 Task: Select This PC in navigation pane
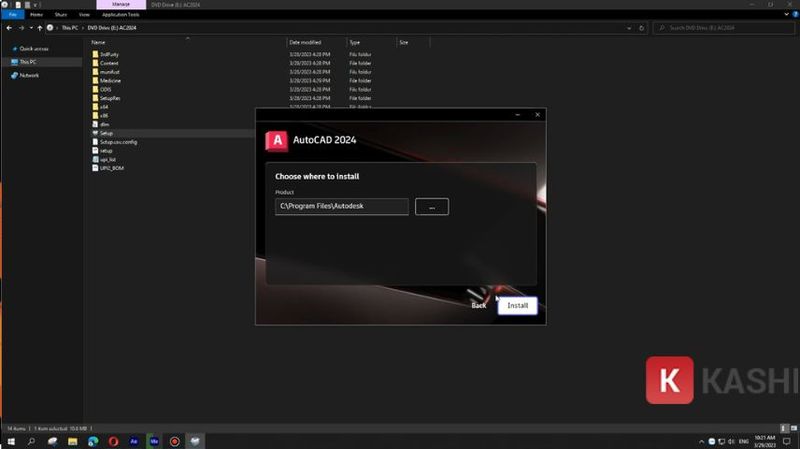pyautogui.click(x=27, y=62)
